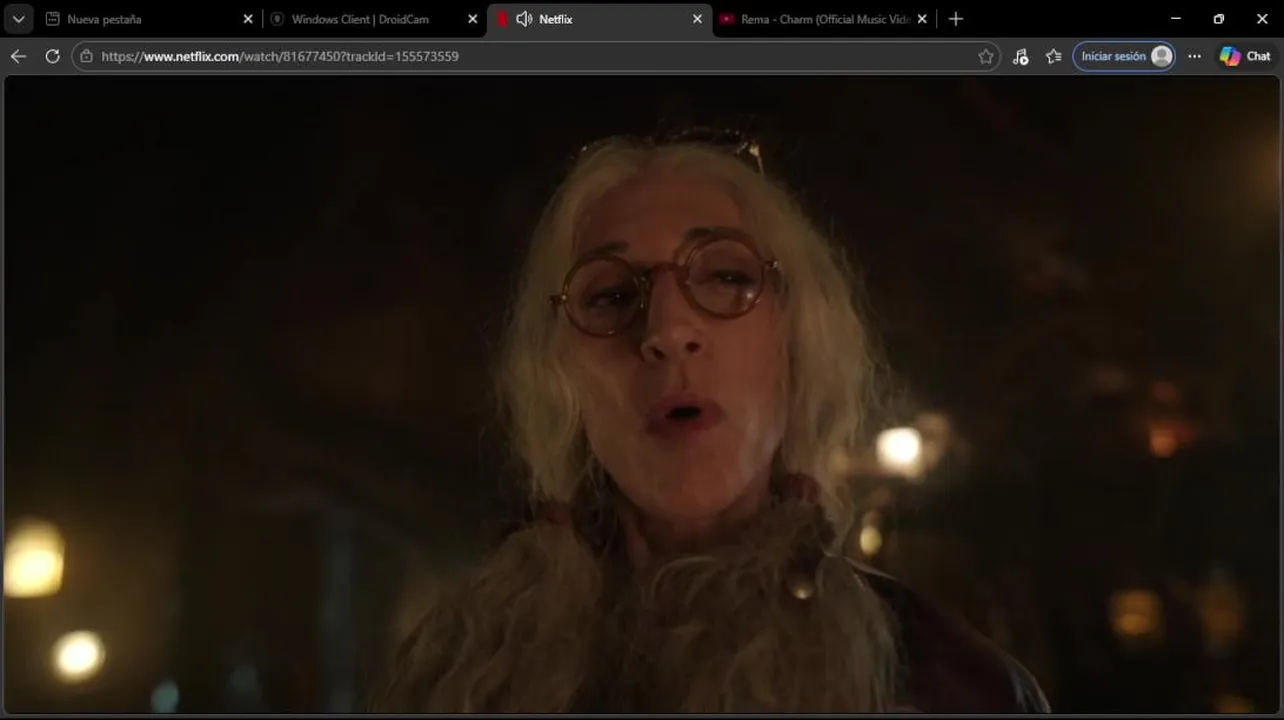The width and height of the screenshot is (1284, 720).
Task: Select the Netflix tab
Action: tap(600, 19)
